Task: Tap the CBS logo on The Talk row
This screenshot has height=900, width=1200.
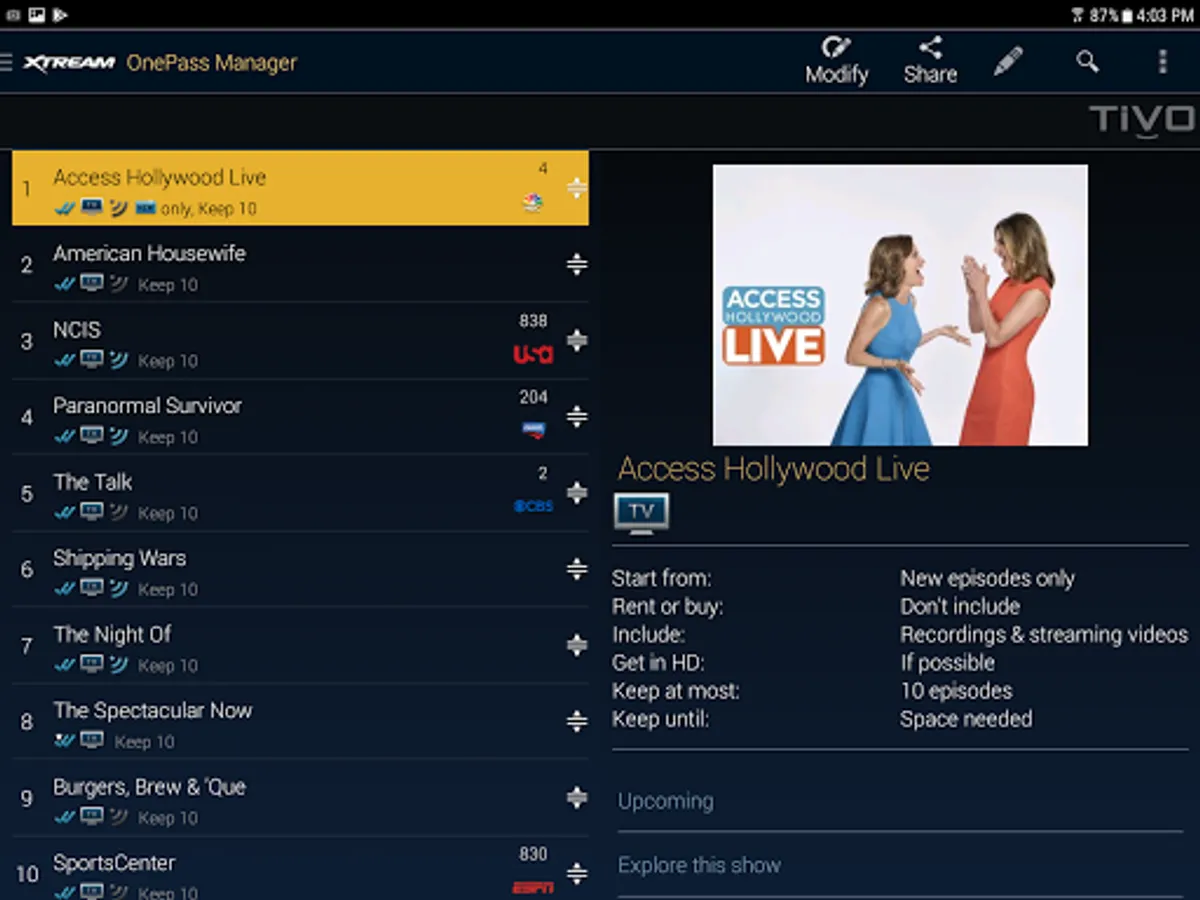Action: coord(533,506)
